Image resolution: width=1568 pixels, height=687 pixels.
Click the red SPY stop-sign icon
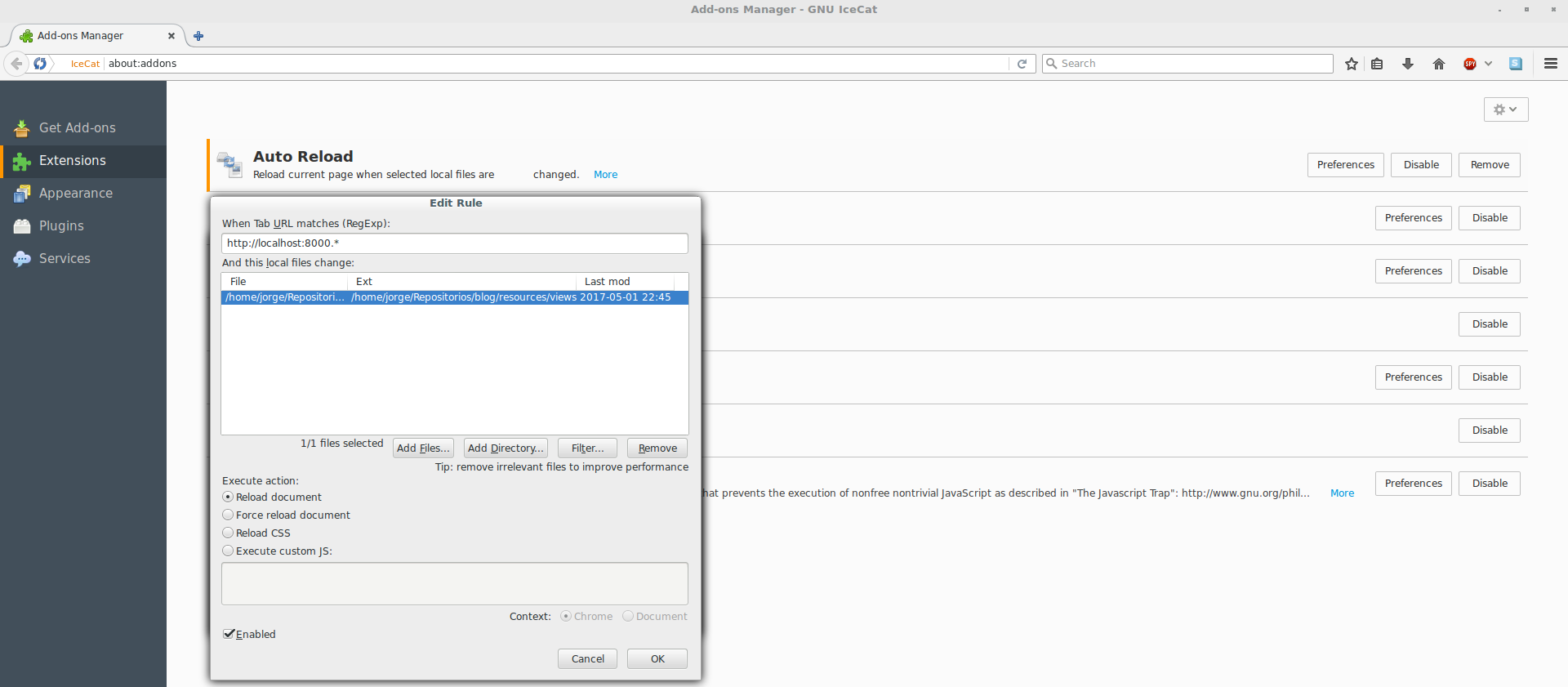click(1470, 64)
